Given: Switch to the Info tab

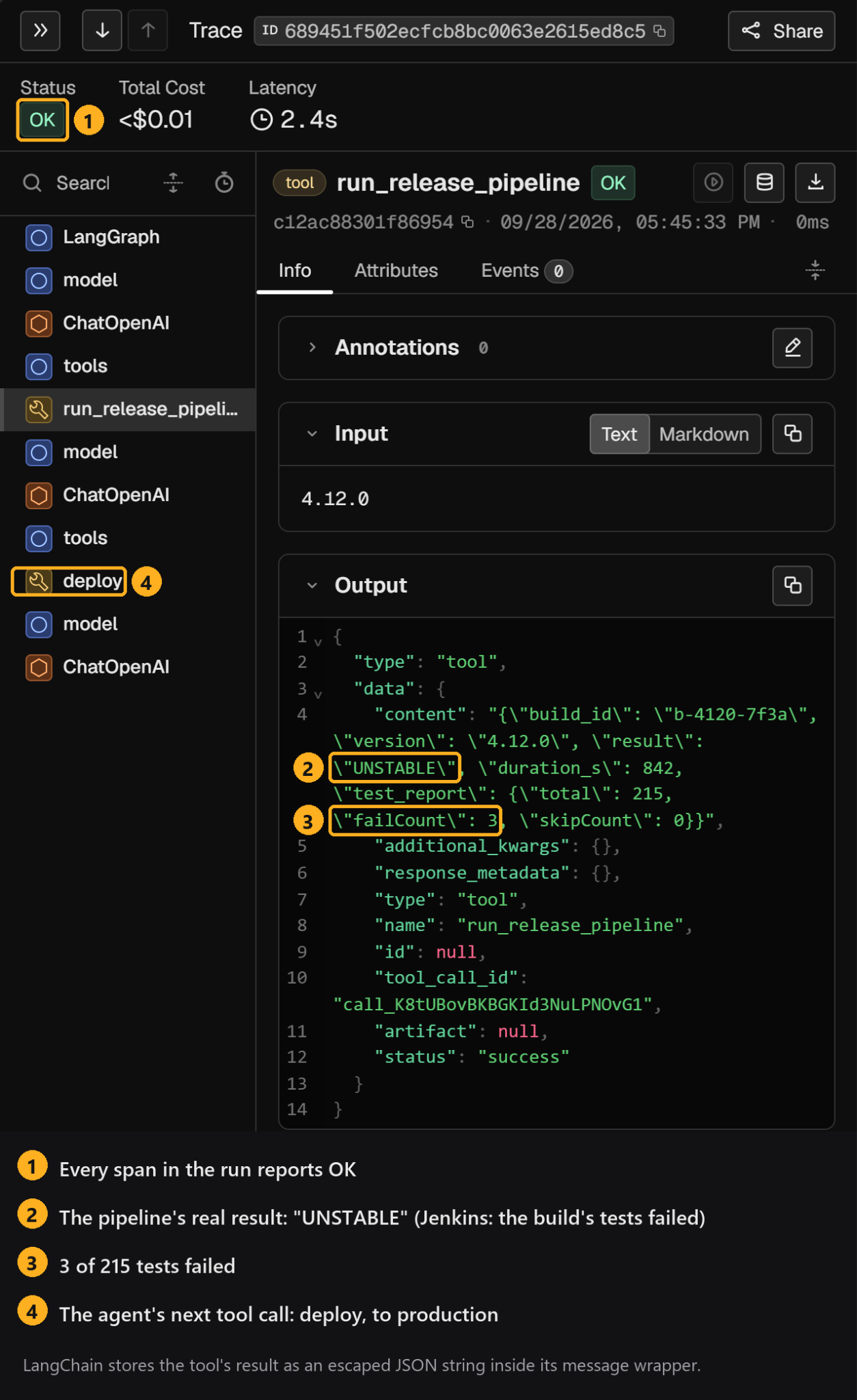Looking at the screenshot, I should 295,271.
